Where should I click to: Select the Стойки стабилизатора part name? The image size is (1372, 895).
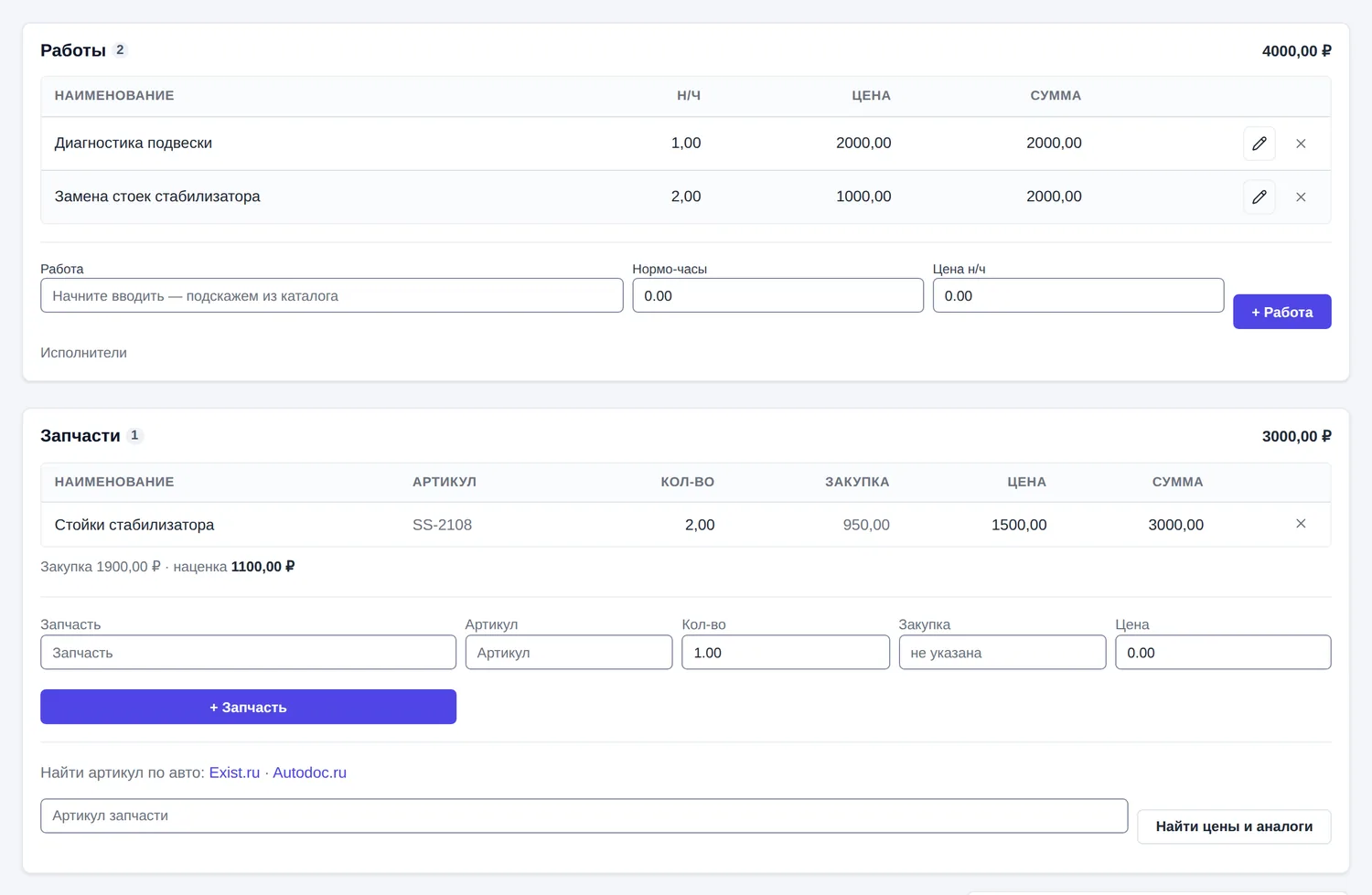[x=134, y=525]
